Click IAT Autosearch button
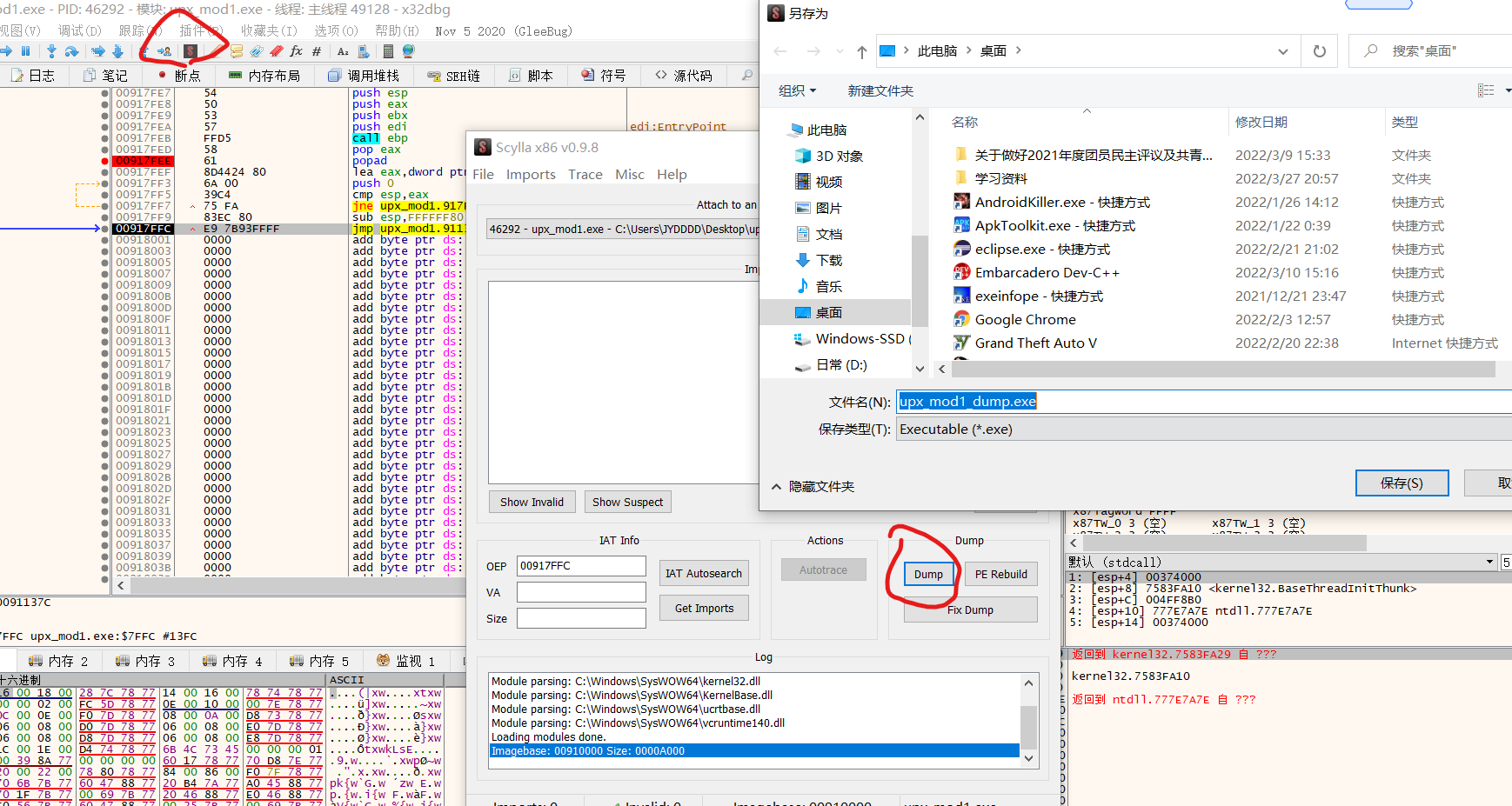 click(704, 574)
